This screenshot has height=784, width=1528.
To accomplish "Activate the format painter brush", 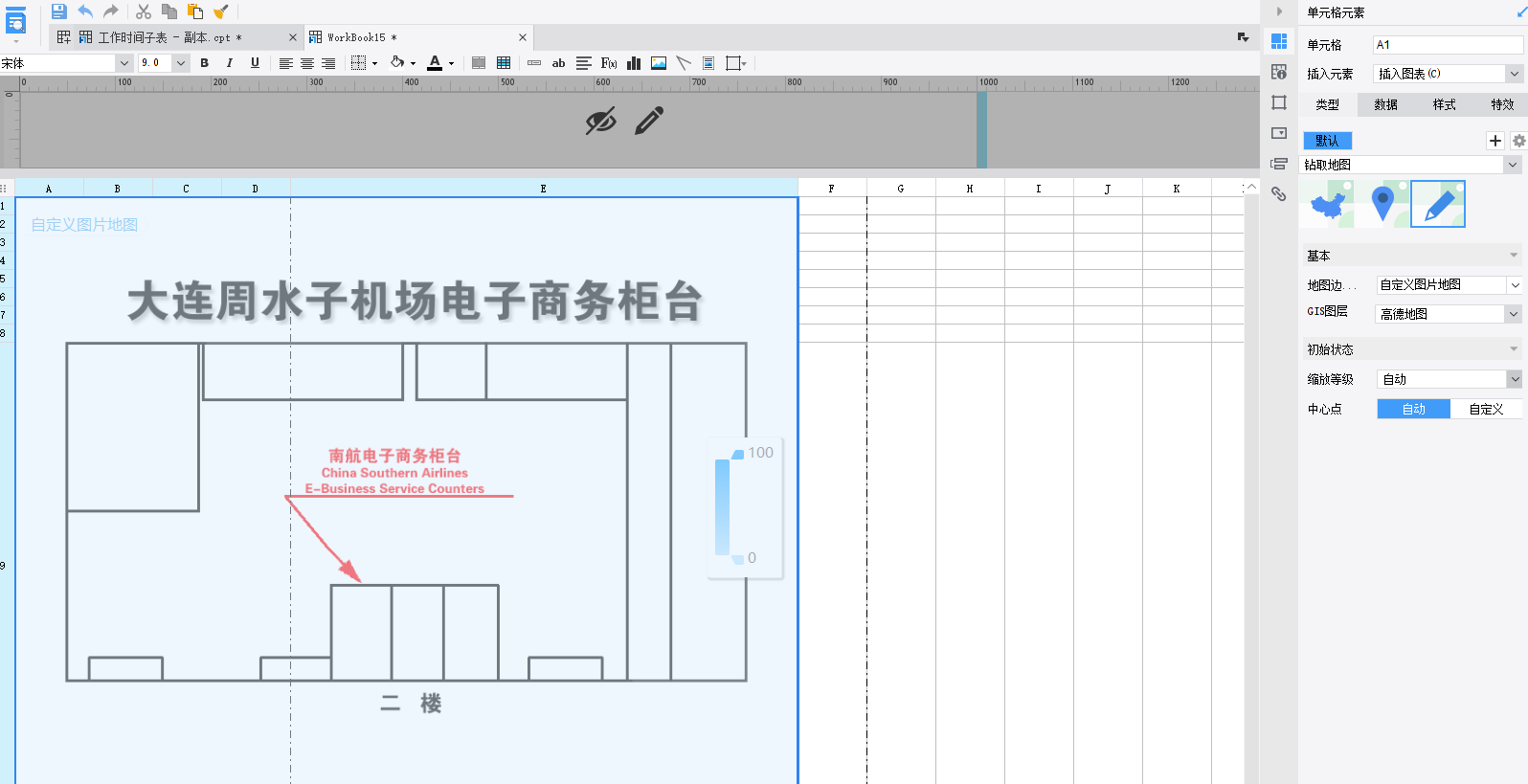I will coord(221,11).
